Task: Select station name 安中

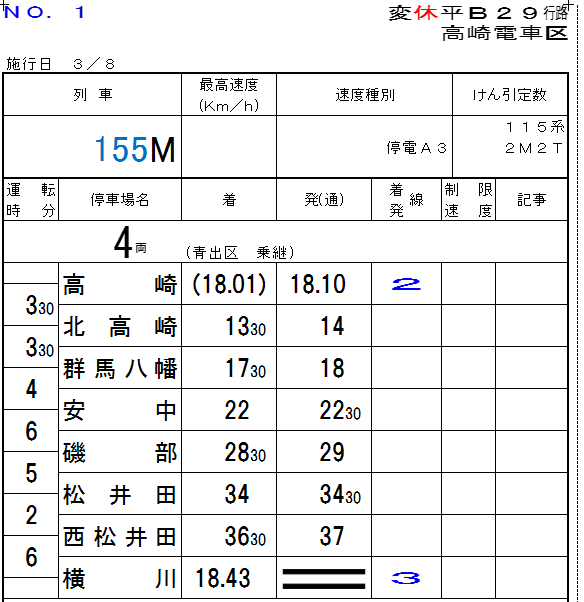Action: pos(120,410)
